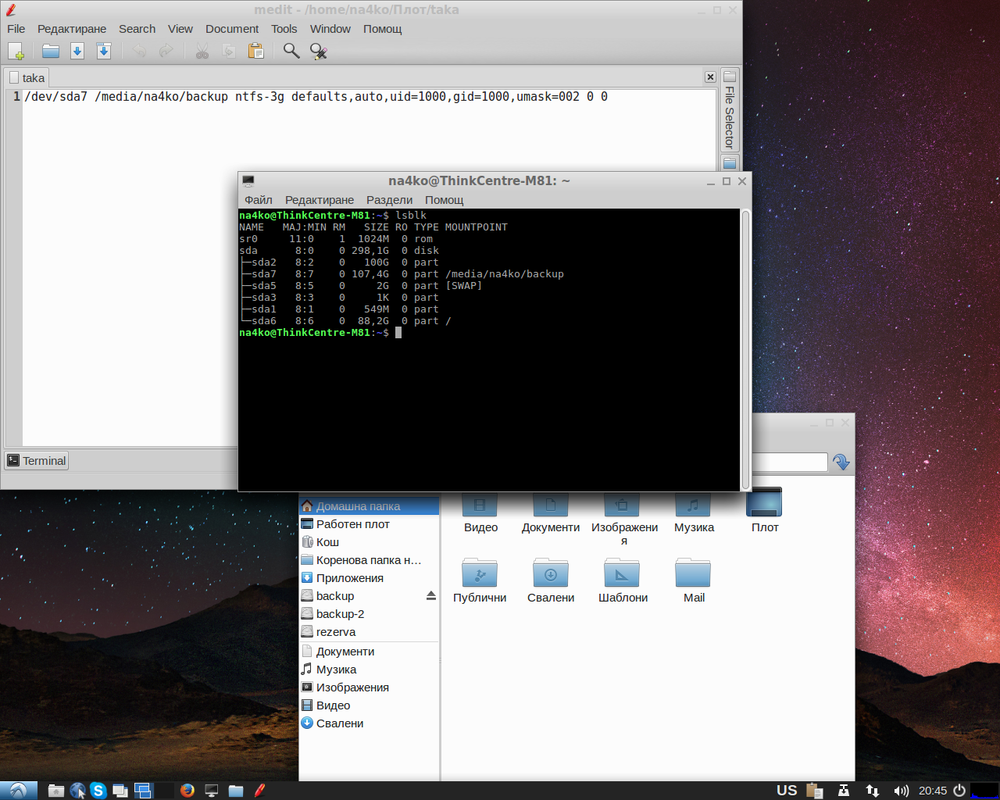Open the Document menu in medit

tap(232, 29)
